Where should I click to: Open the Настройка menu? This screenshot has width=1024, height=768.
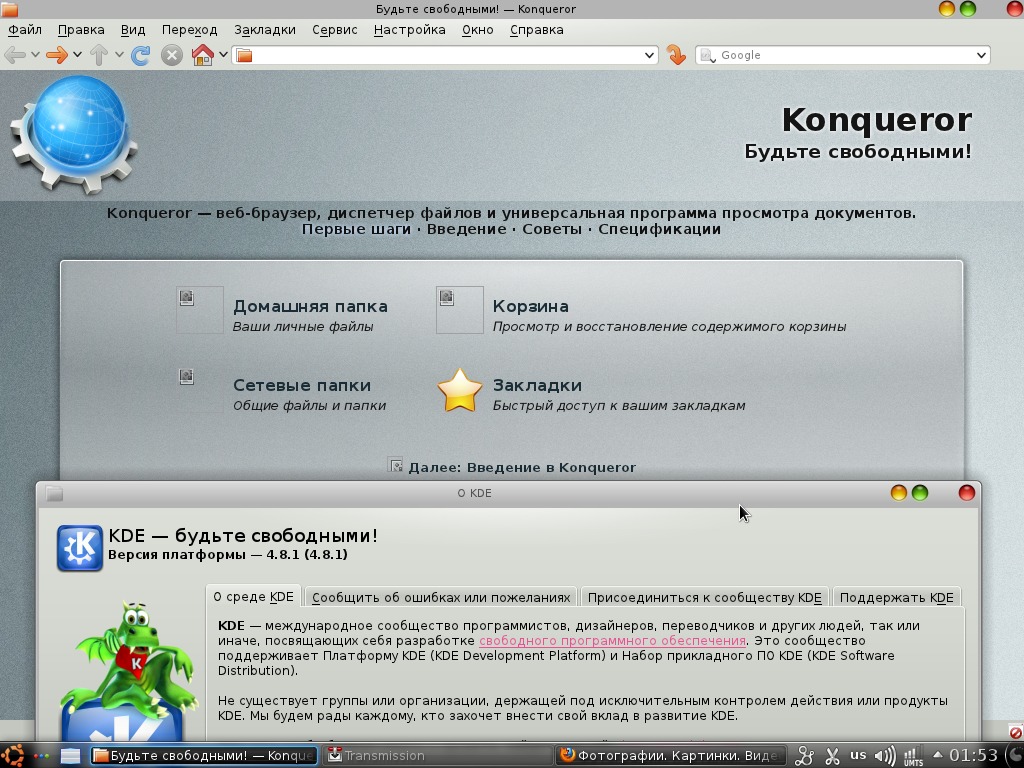(409, 30)
